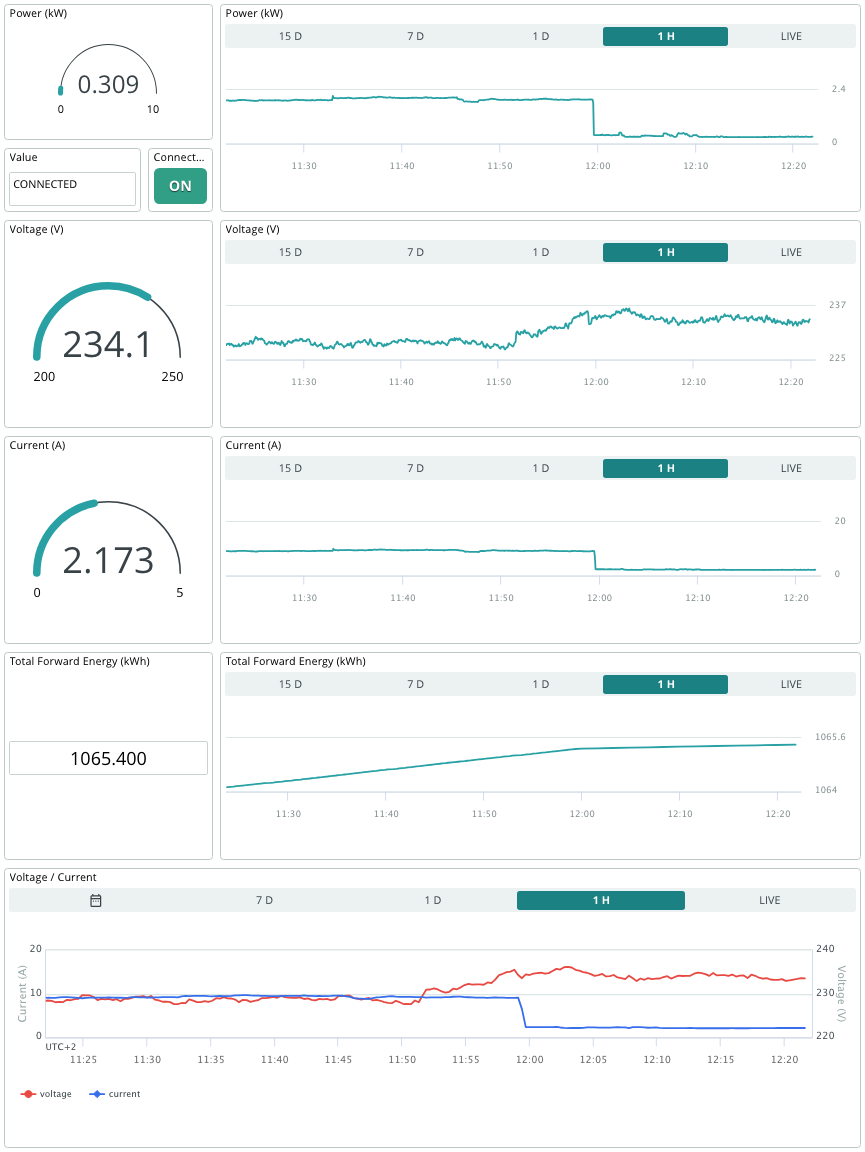865x1152 pixels.
Task: Select 7 D on Voltage / Current chart
Action: tap(265, 900)
